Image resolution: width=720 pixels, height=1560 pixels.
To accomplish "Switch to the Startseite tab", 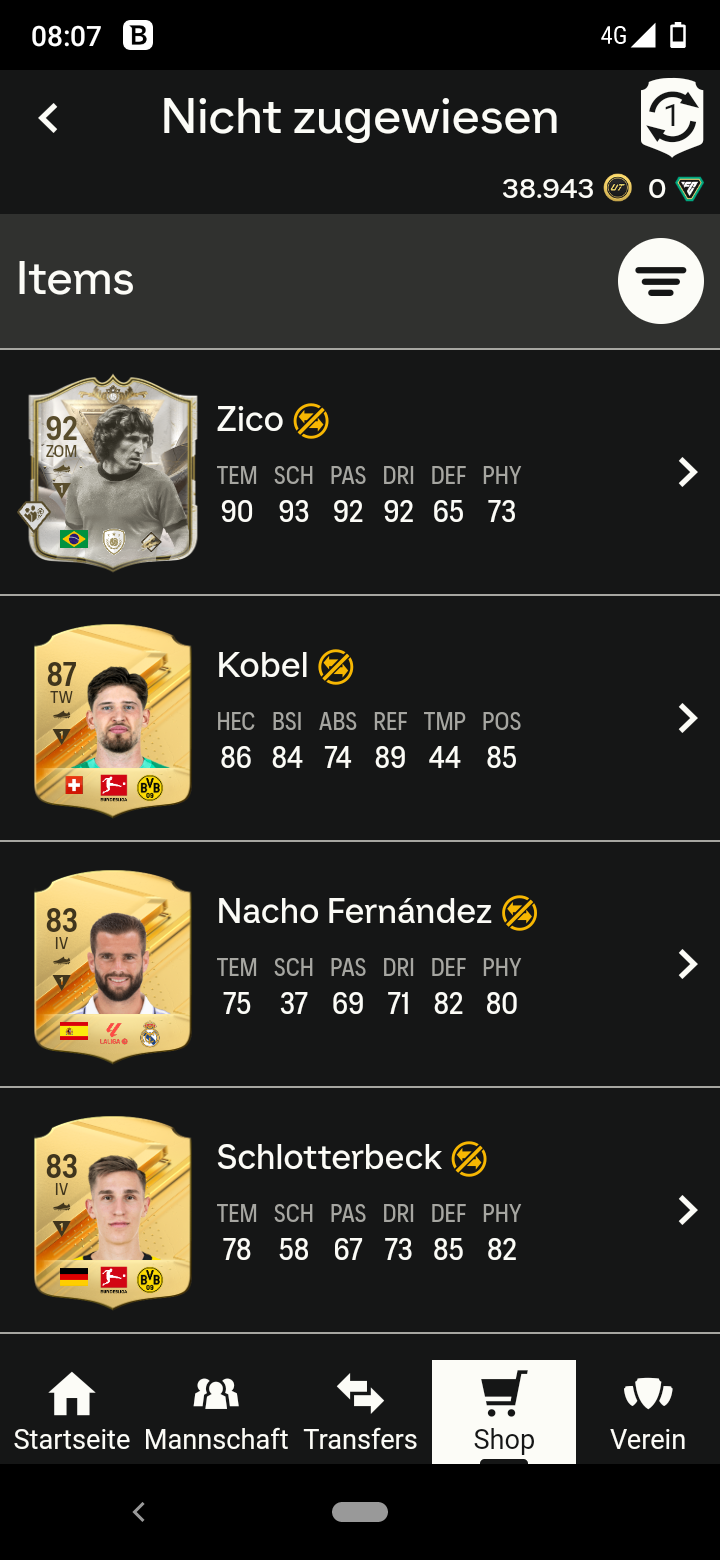I will (72, 1412).
